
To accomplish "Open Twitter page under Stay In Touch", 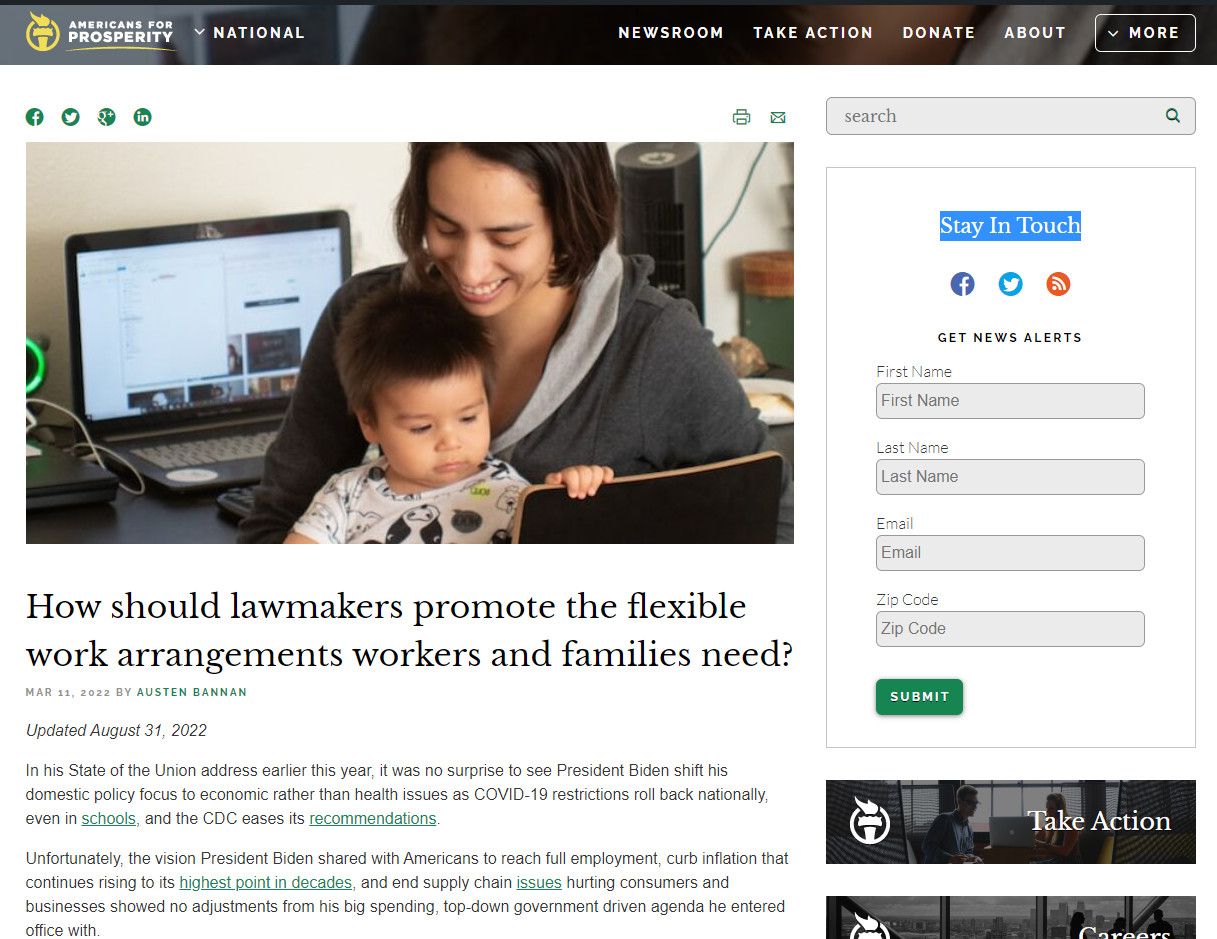I will pyautogui.click(x=1011, y=284).
